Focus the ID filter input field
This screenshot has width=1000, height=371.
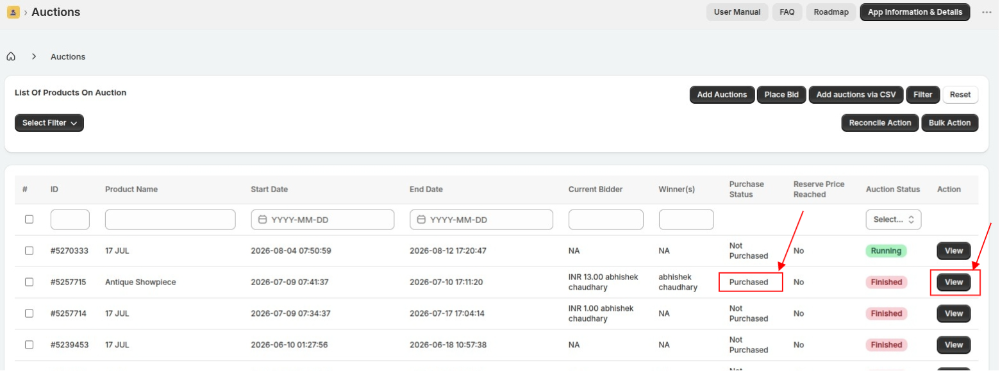pyautogui.click(x=70, y=219)
